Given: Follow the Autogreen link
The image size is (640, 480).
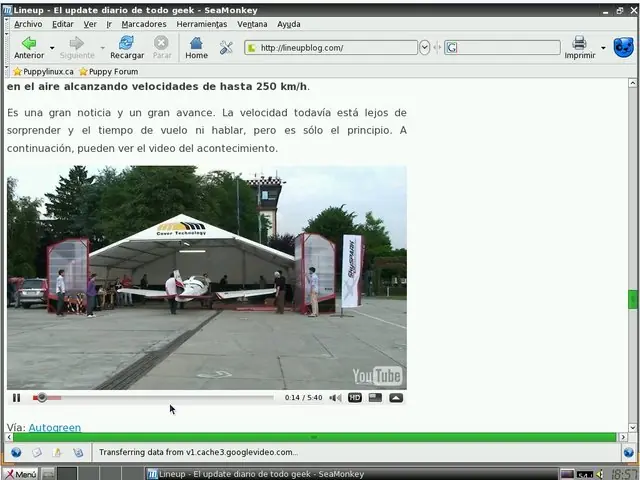Looking at the screenshot, I should coord(55,427).
